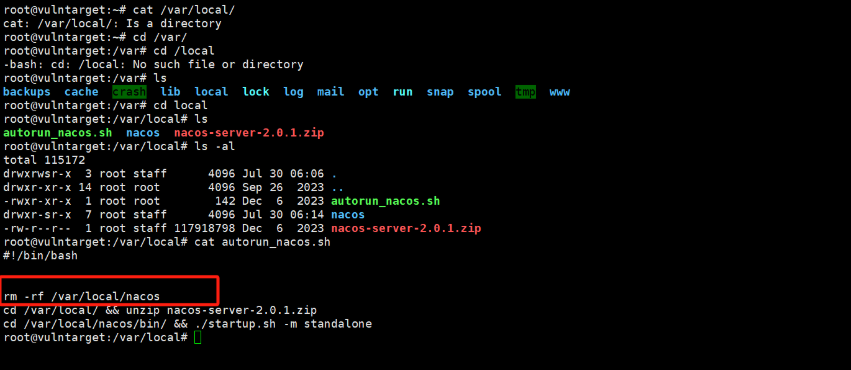Click the green terminal cursor block
The height and width of the screenshot is (370, 851).
click(197, 337)
